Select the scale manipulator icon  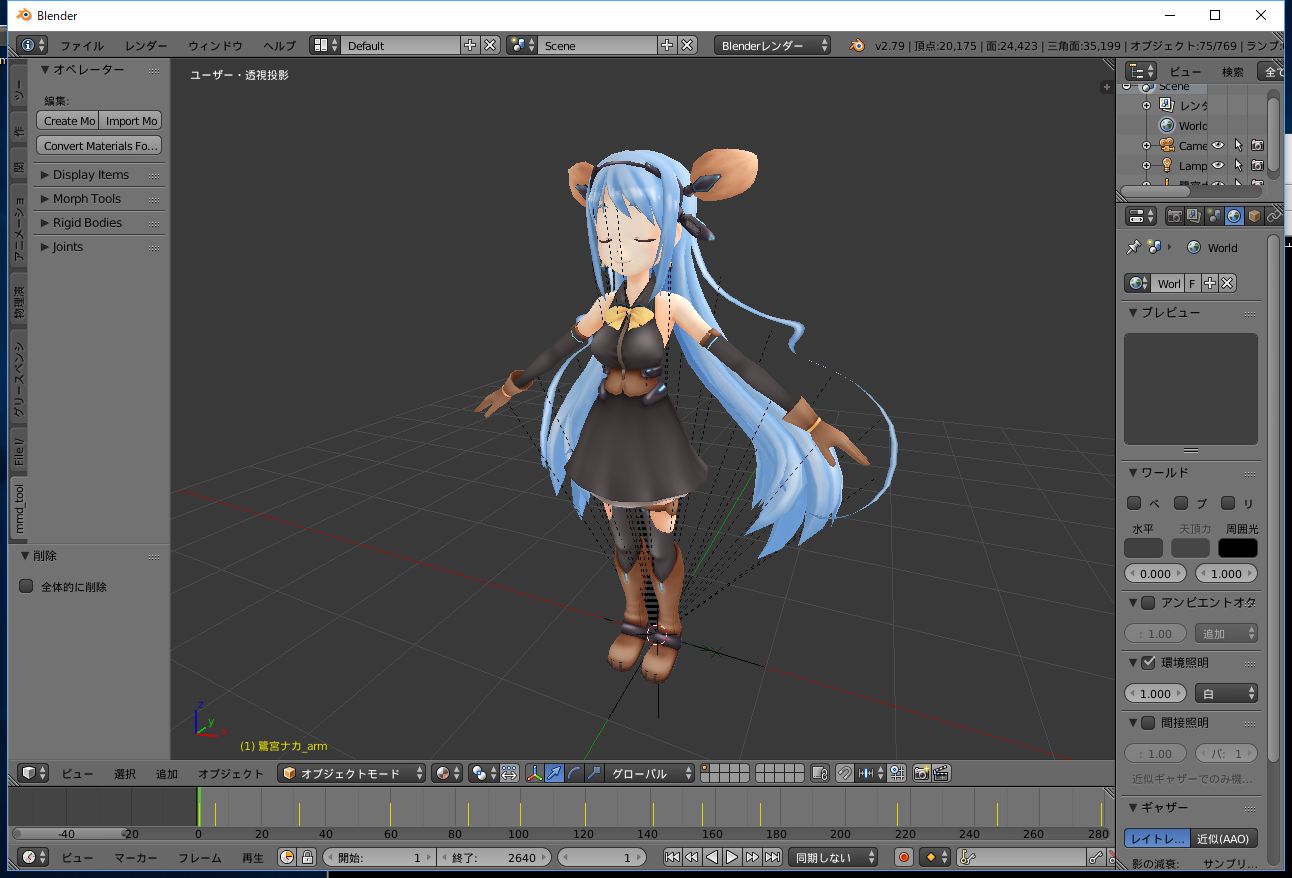coord(594,773)
